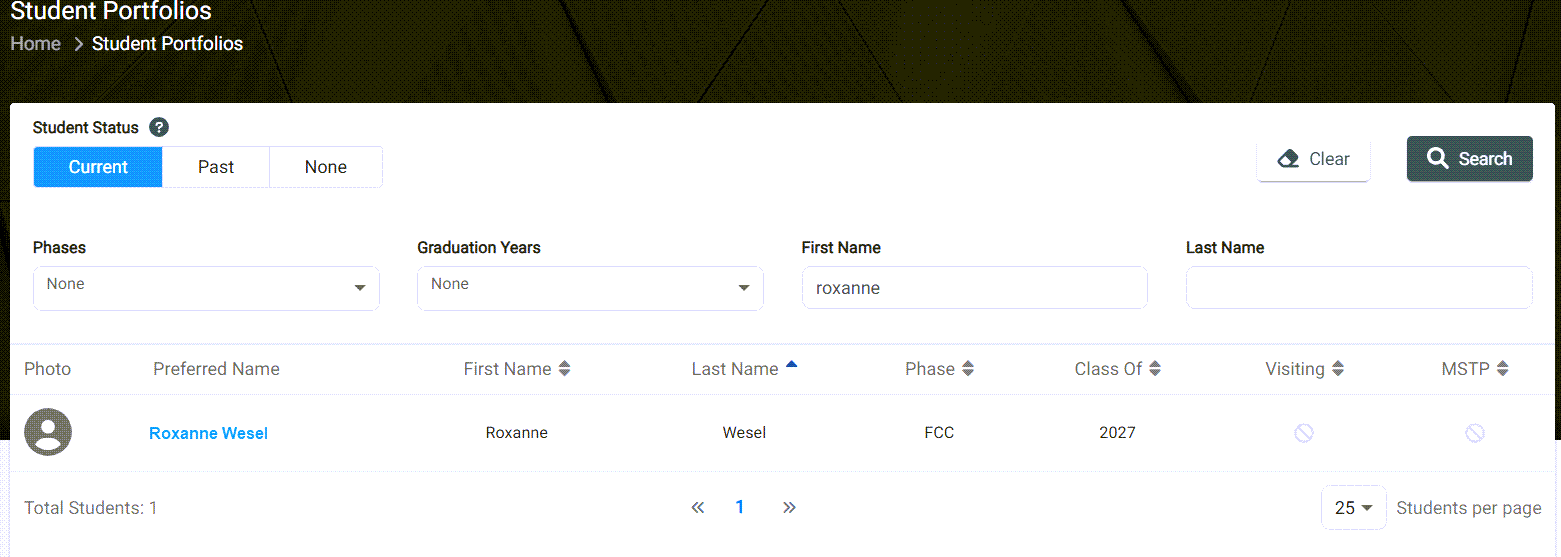
Task: Go to the first page of results
Action: tap(698, 507)
